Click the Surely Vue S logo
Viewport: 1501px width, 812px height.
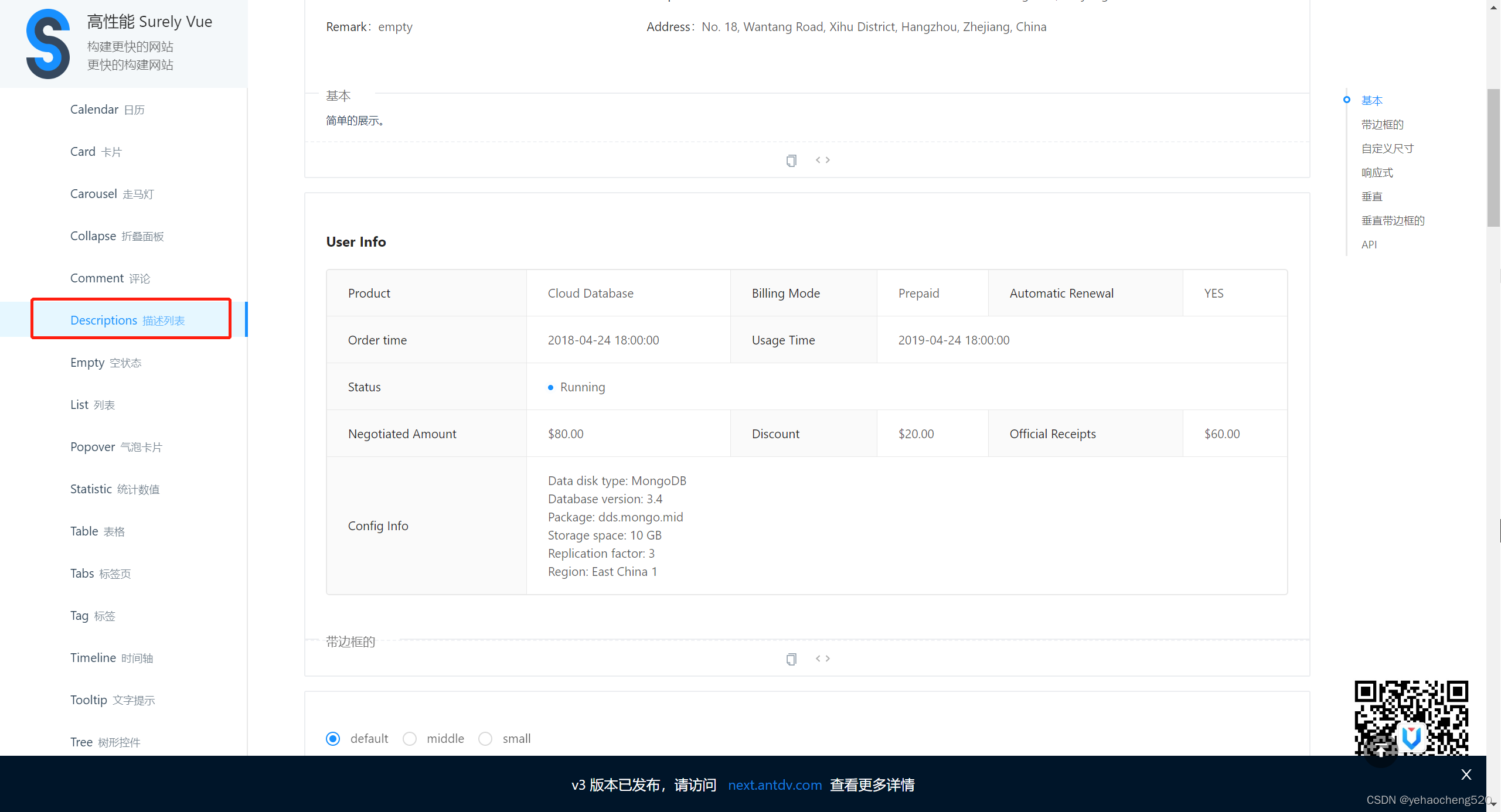coord(48,44)
